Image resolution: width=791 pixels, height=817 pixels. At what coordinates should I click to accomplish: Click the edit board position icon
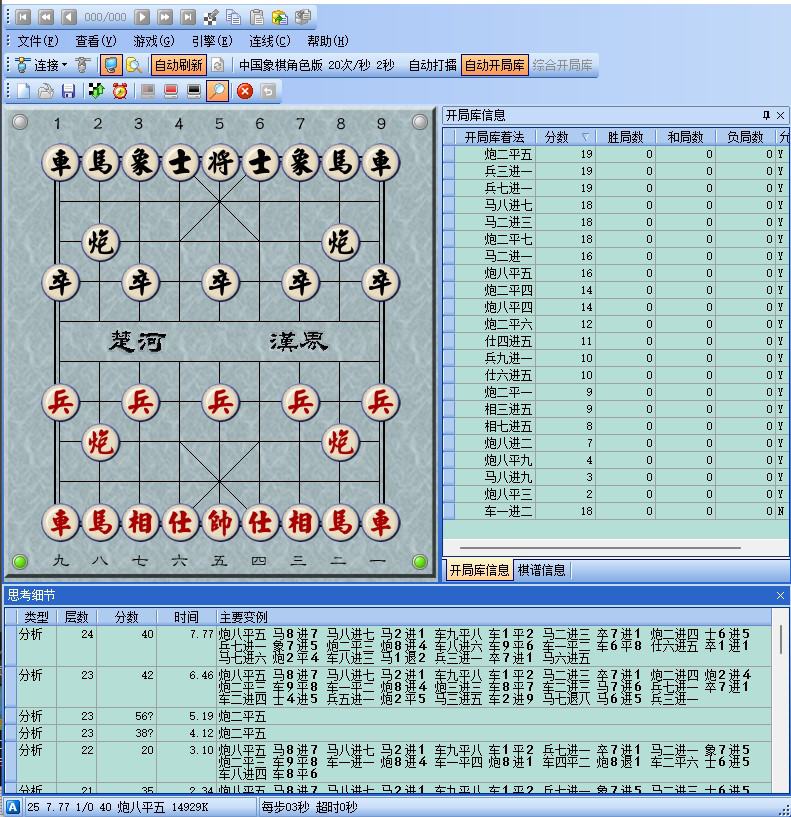coord(211,17)
